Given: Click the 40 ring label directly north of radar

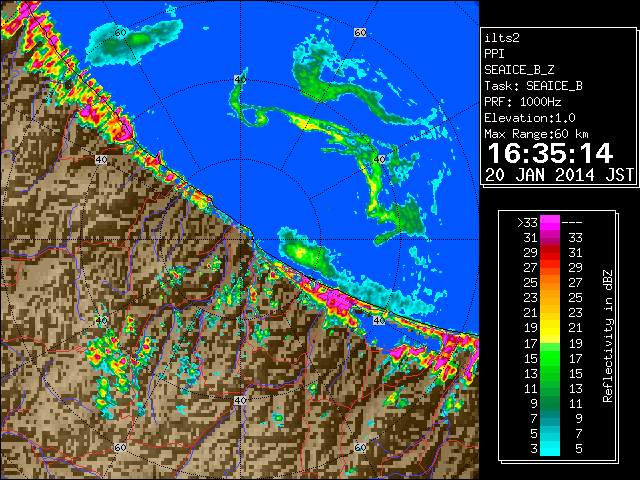Looking at the screenshot, I should (240, 80).
